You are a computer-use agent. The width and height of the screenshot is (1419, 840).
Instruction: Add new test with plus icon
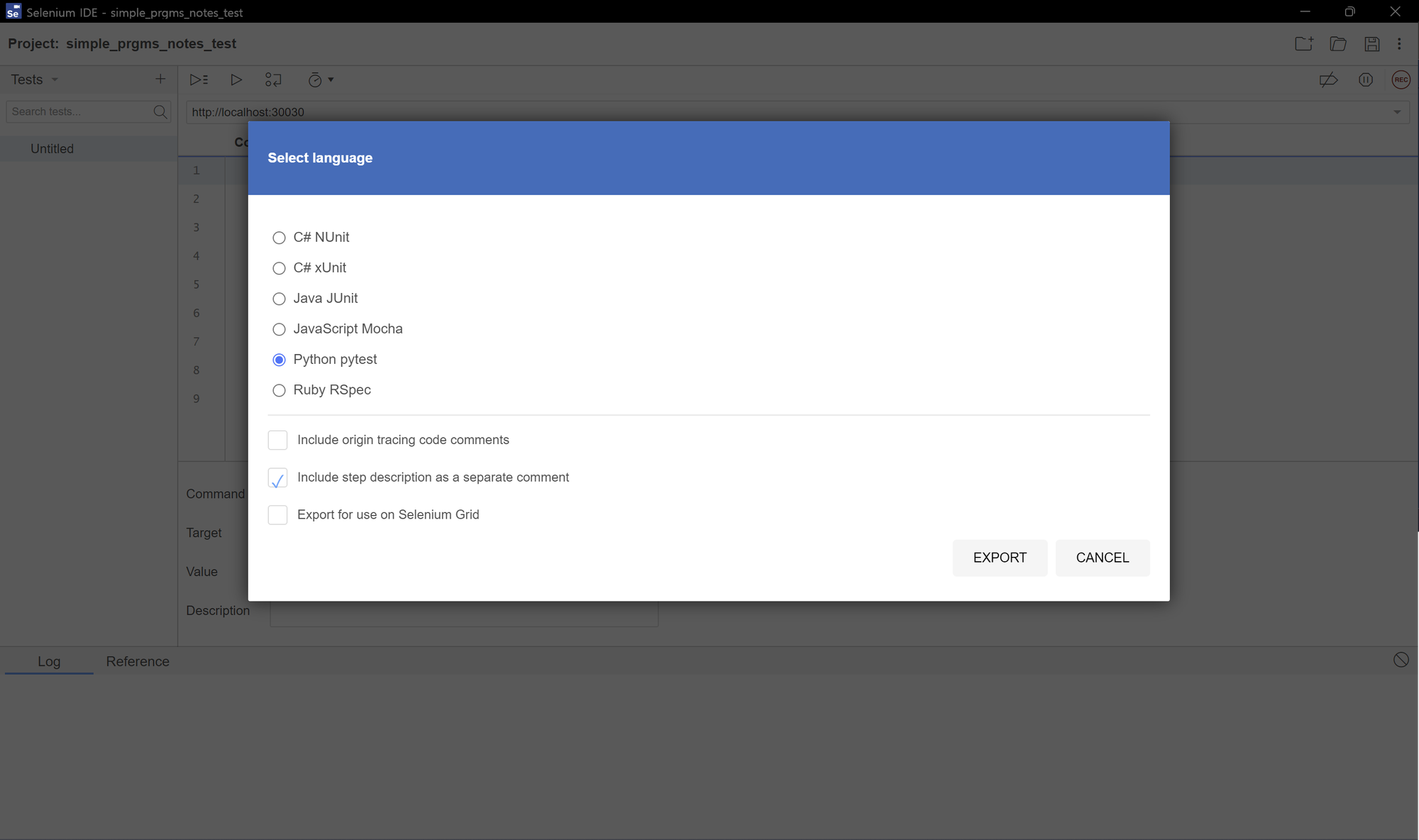(x=160, y=79)
